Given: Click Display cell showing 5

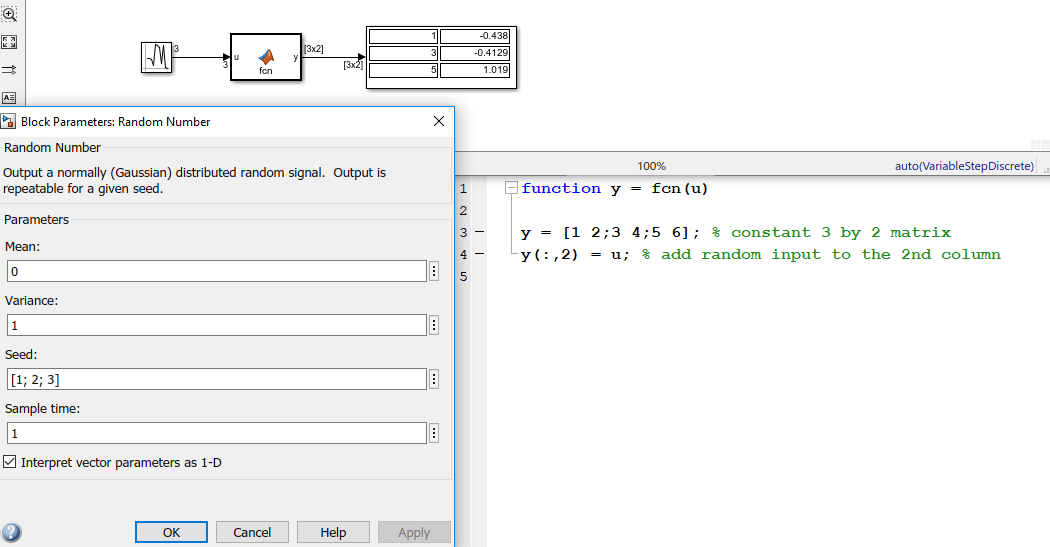Looking at the screenshot, I should coord(403,70).
